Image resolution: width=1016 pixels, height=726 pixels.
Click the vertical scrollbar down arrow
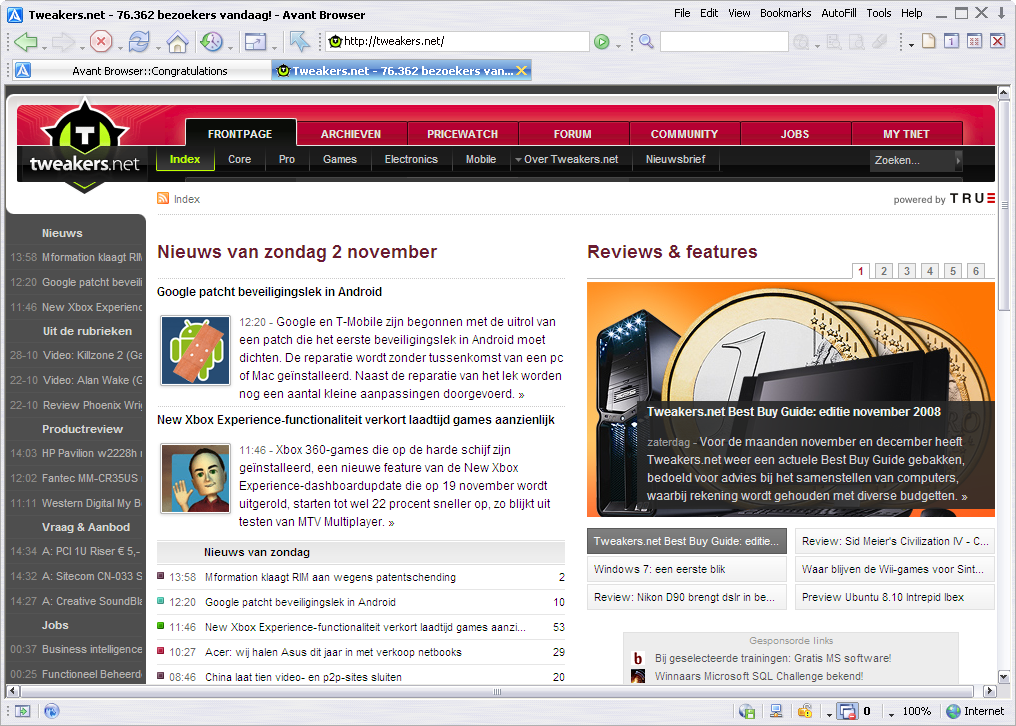click(1004, 677)
